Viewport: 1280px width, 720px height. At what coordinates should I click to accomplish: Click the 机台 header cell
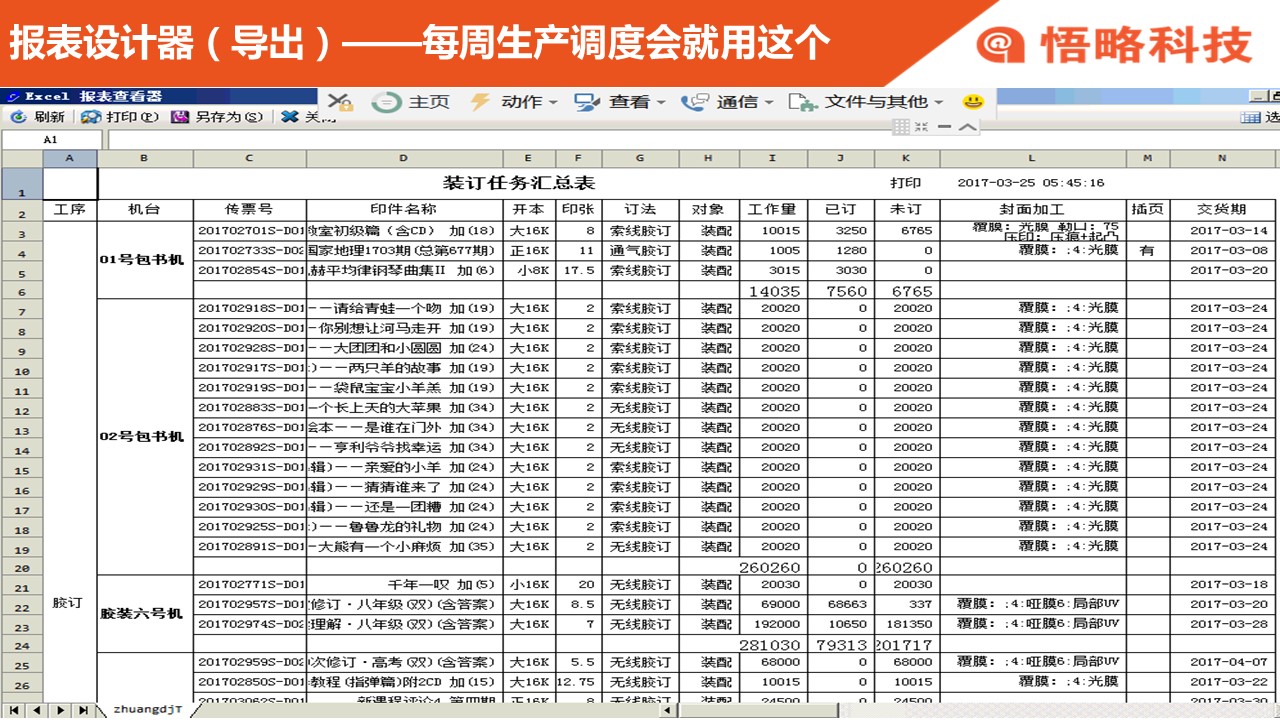coord(145,210)
